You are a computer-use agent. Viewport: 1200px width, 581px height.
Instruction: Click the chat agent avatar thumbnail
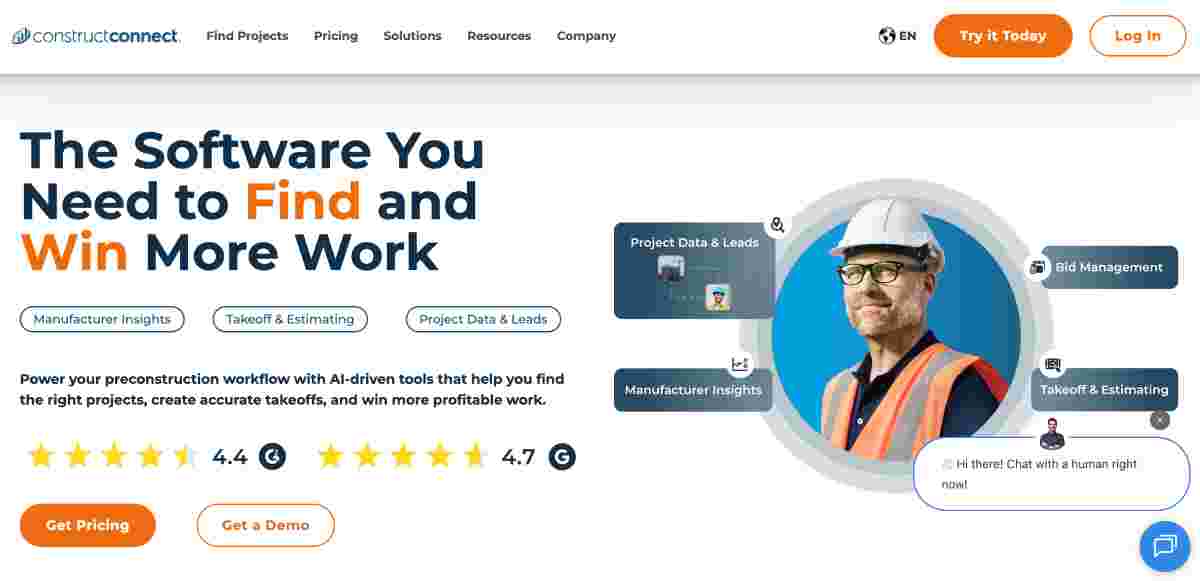(1052, 433)
